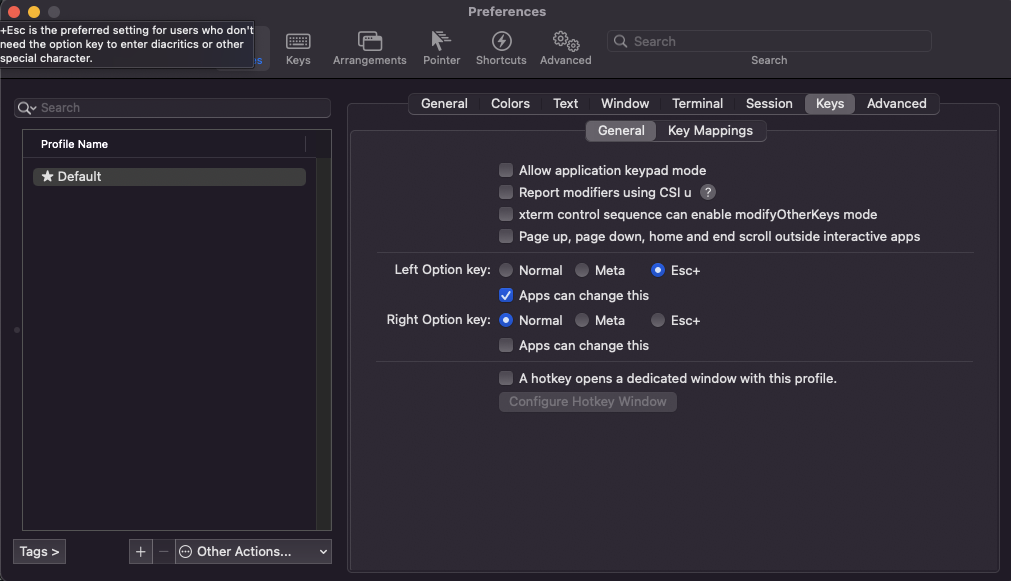
Task: Enable Allow application keypad mode
Action: (x=505, y=170)
